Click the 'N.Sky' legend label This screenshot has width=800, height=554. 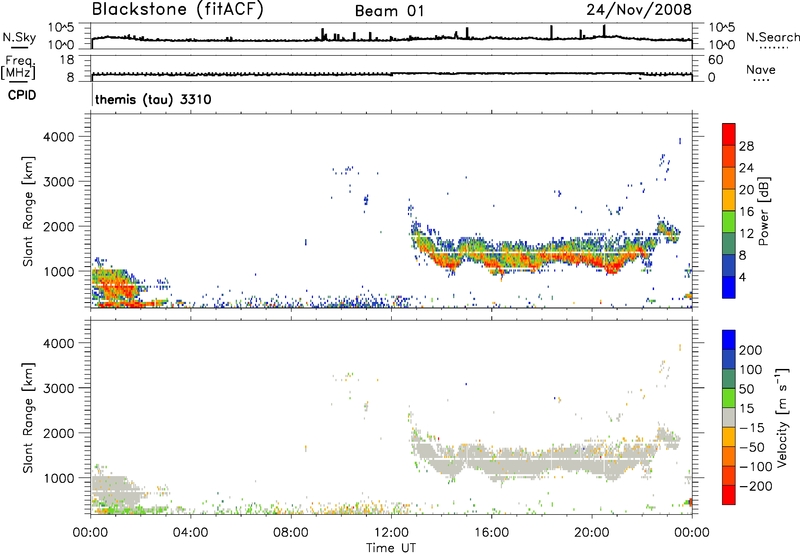click(19, 37)
